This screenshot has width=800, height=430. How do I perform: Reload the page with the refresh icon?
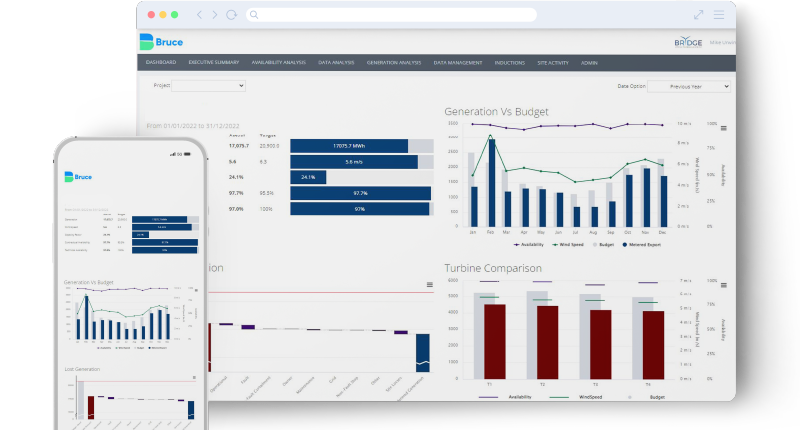pyautogui.click(x=232, y=15)
